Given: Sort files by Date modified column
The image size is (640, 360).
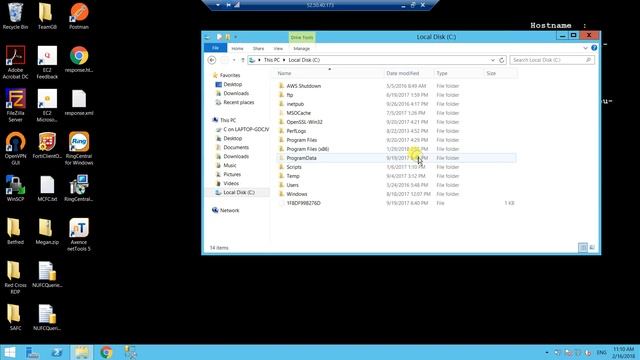Looking at the screenshot, I should point(409,73).
